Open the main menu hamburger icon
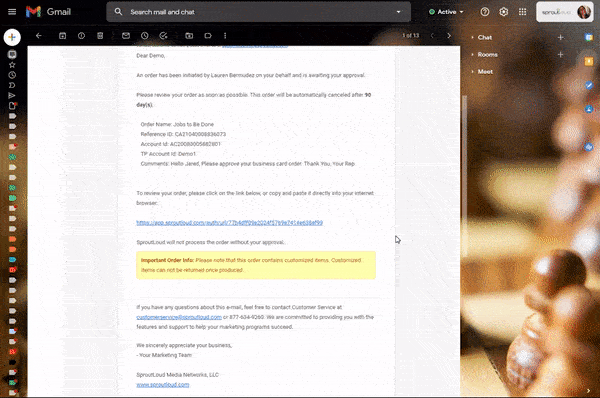 tap(12, 12)
